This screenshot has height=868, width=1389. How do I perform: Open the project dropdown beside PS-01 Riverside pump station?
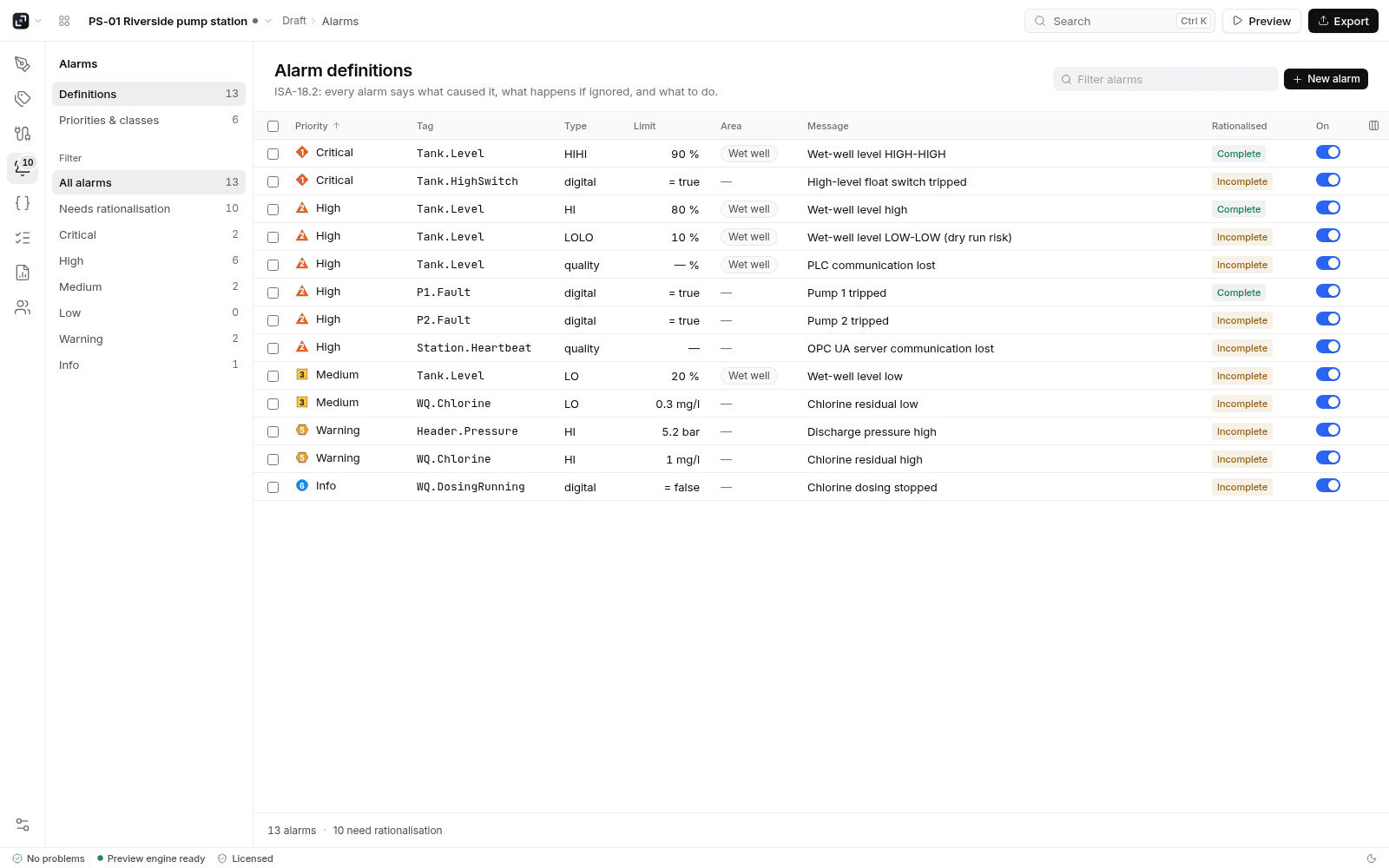pos(268,21)
